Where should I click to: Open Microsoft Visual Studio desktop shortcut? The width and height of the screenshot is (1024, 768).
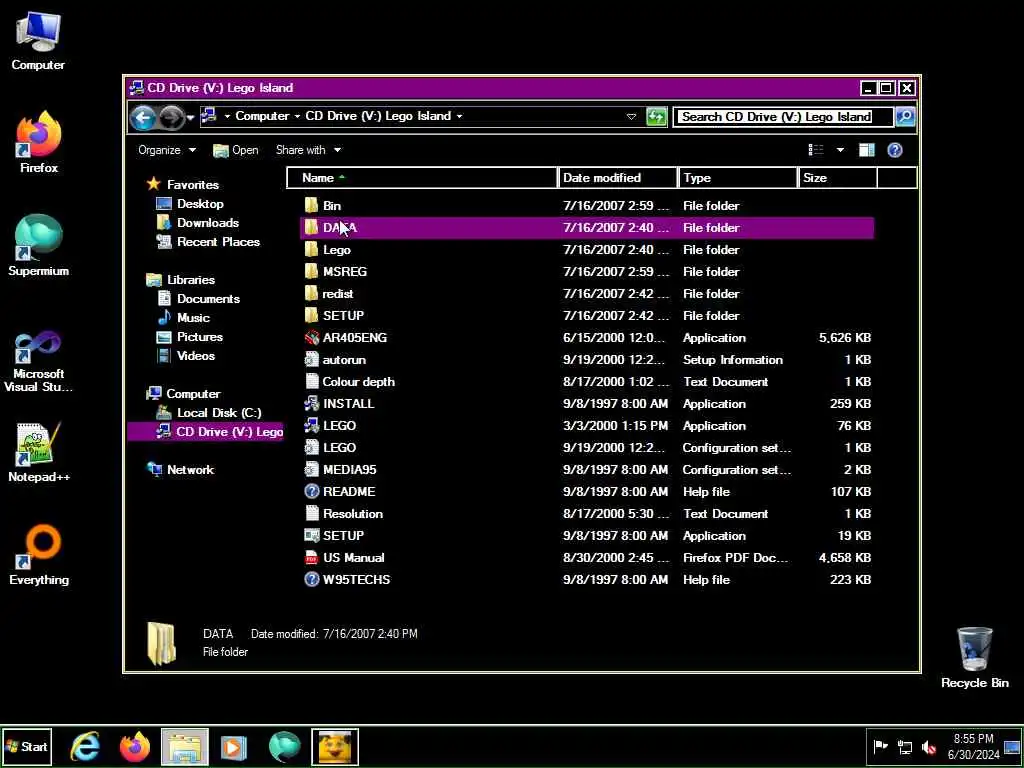[x=39, y=361]
